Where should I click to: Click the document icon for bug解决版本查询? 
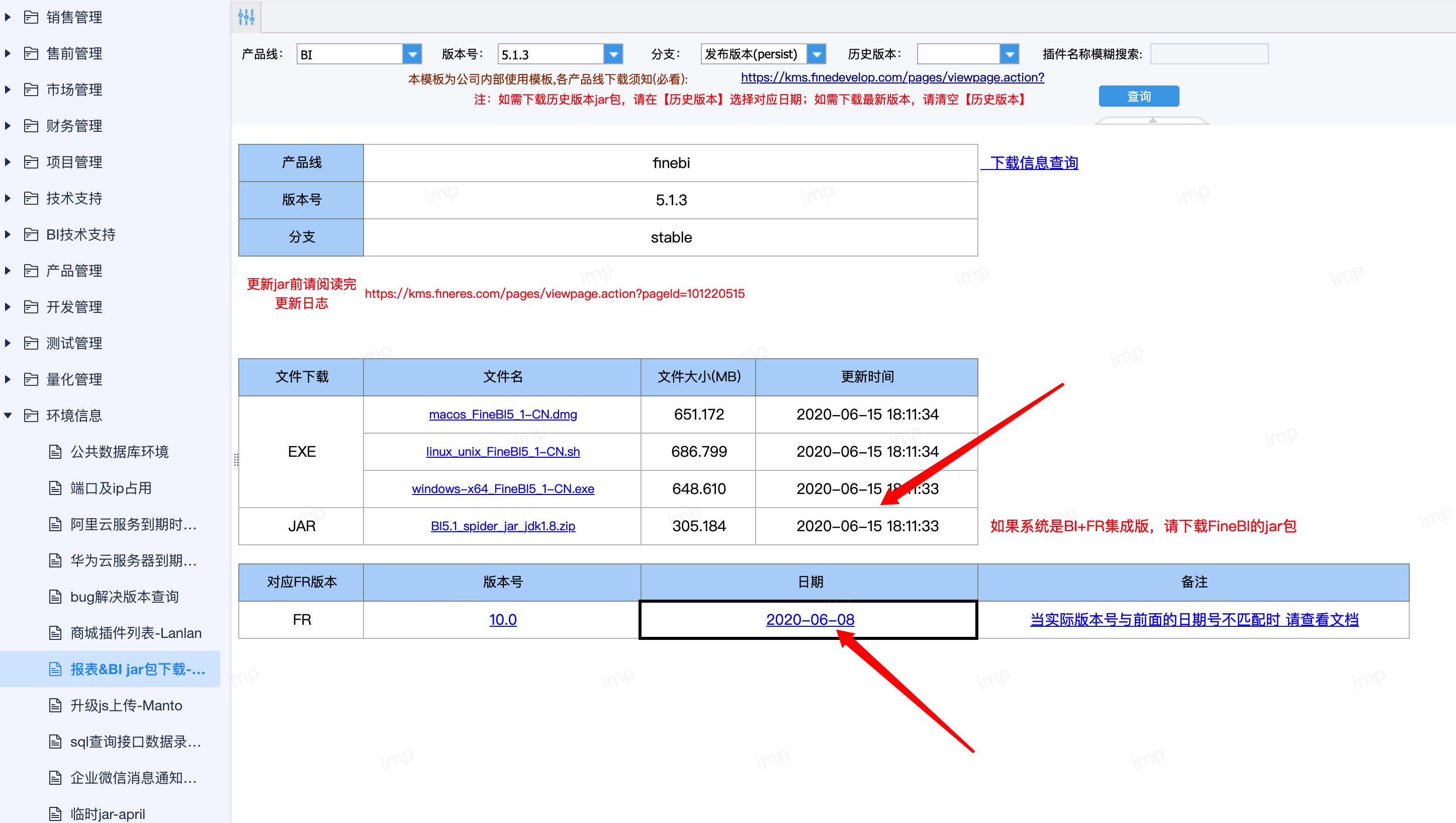[x=55, y=596]
